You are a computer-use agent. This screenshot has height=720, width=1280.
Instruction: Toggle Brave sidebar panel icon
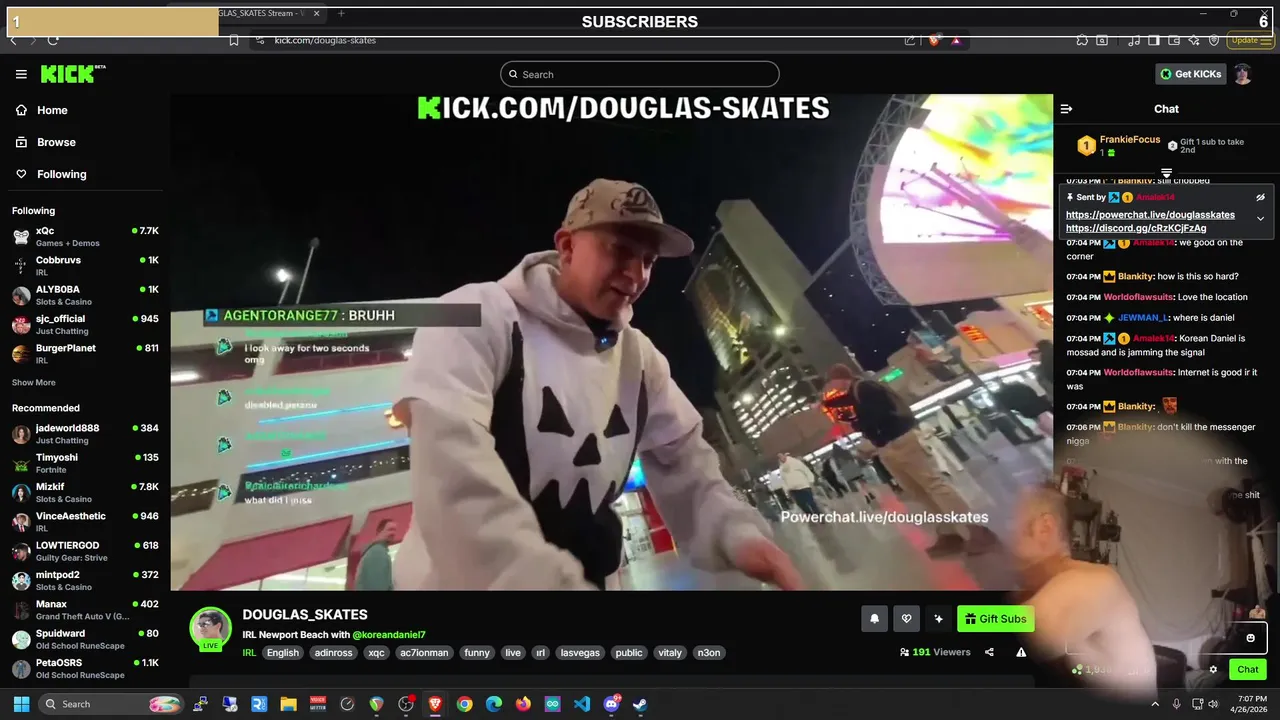coord(1153,40)
